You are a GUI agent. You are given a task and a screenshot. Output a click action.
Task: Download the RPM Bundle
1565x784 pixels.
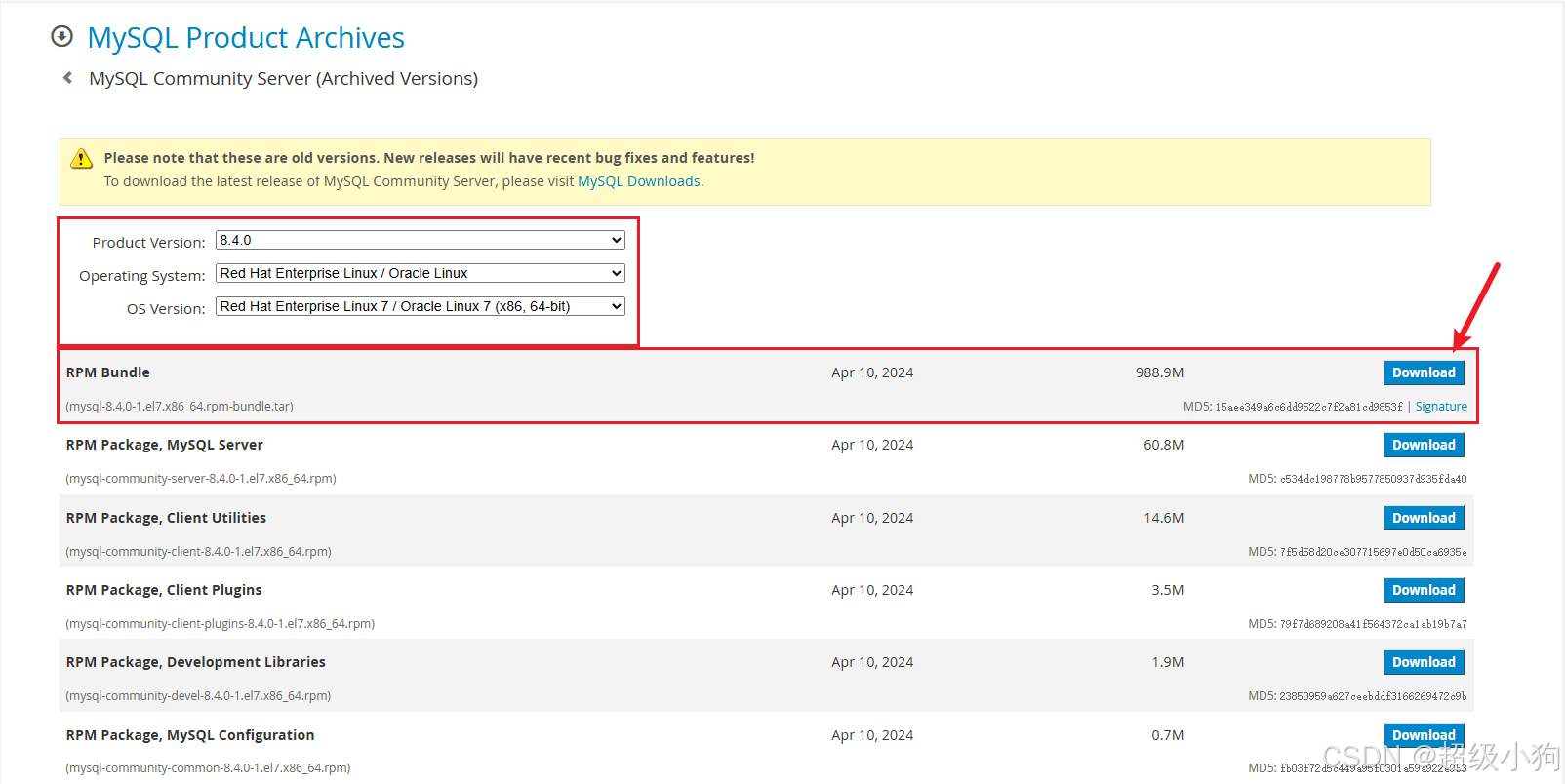pos(1424,372)
